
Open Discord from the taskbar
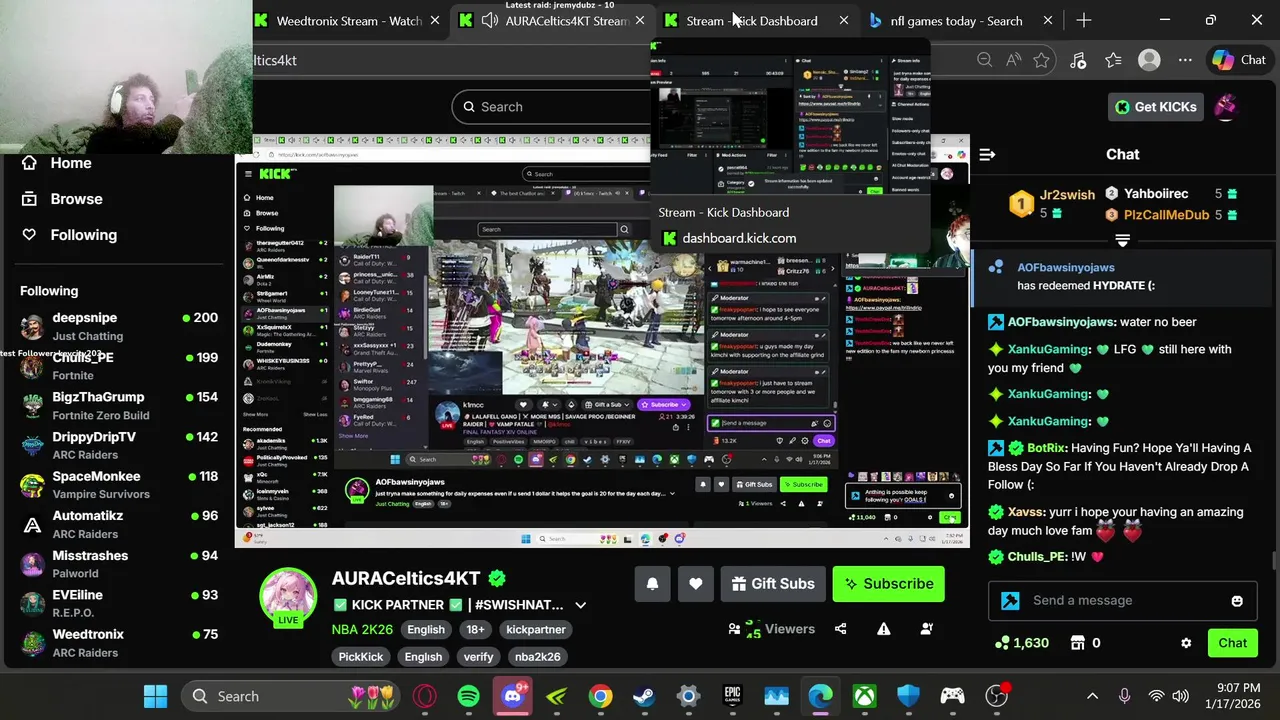click(x=513, y=696)
